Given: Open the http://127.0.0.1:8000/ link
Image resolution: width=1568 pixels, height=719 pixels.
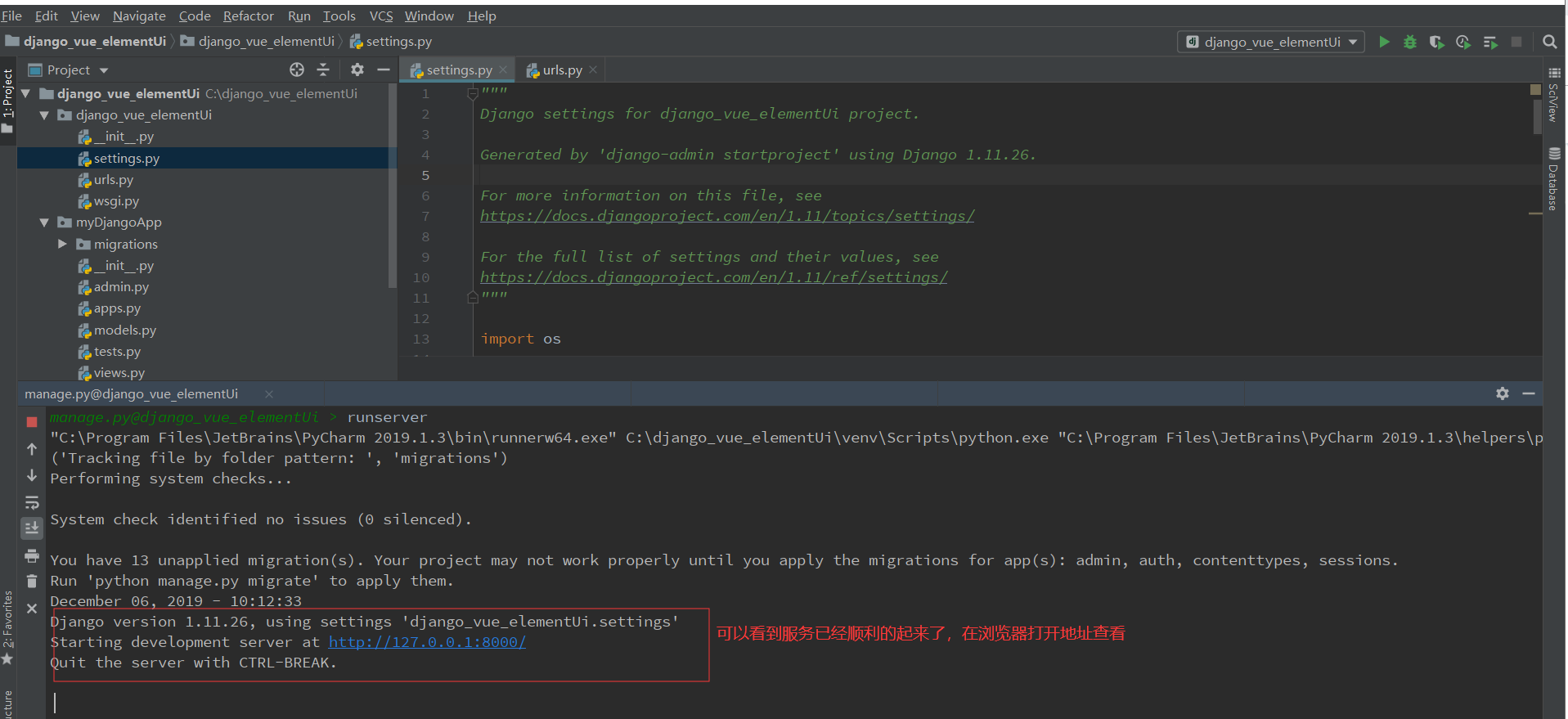Looking at the screenshot, I should 427,642.
